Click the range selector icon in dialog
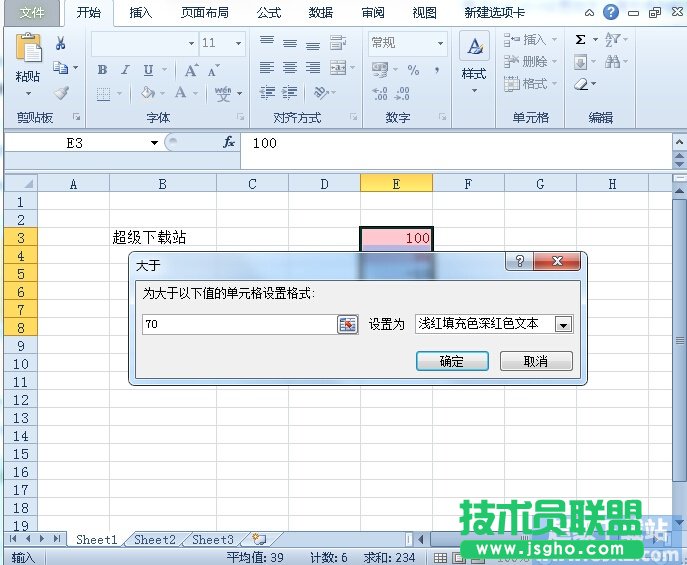 (347, 324)
